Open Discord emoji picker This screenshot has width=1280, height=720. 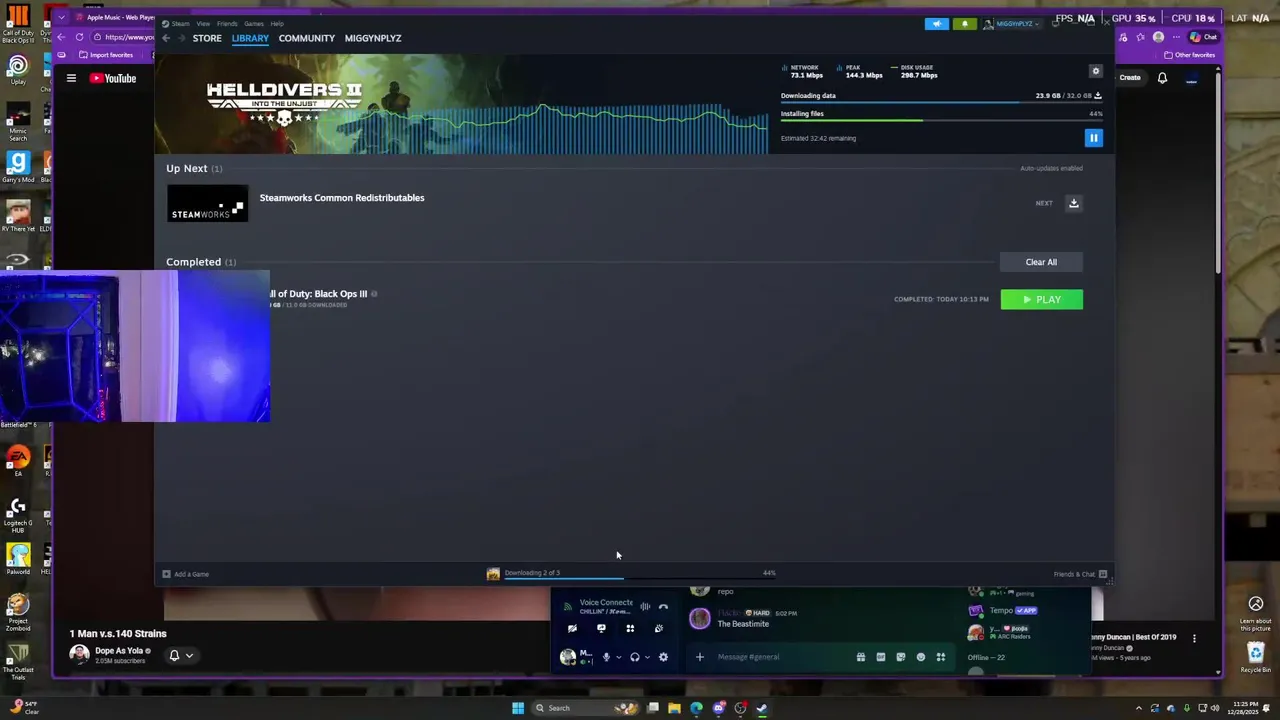pyautogui.click(x=921, y=657)
